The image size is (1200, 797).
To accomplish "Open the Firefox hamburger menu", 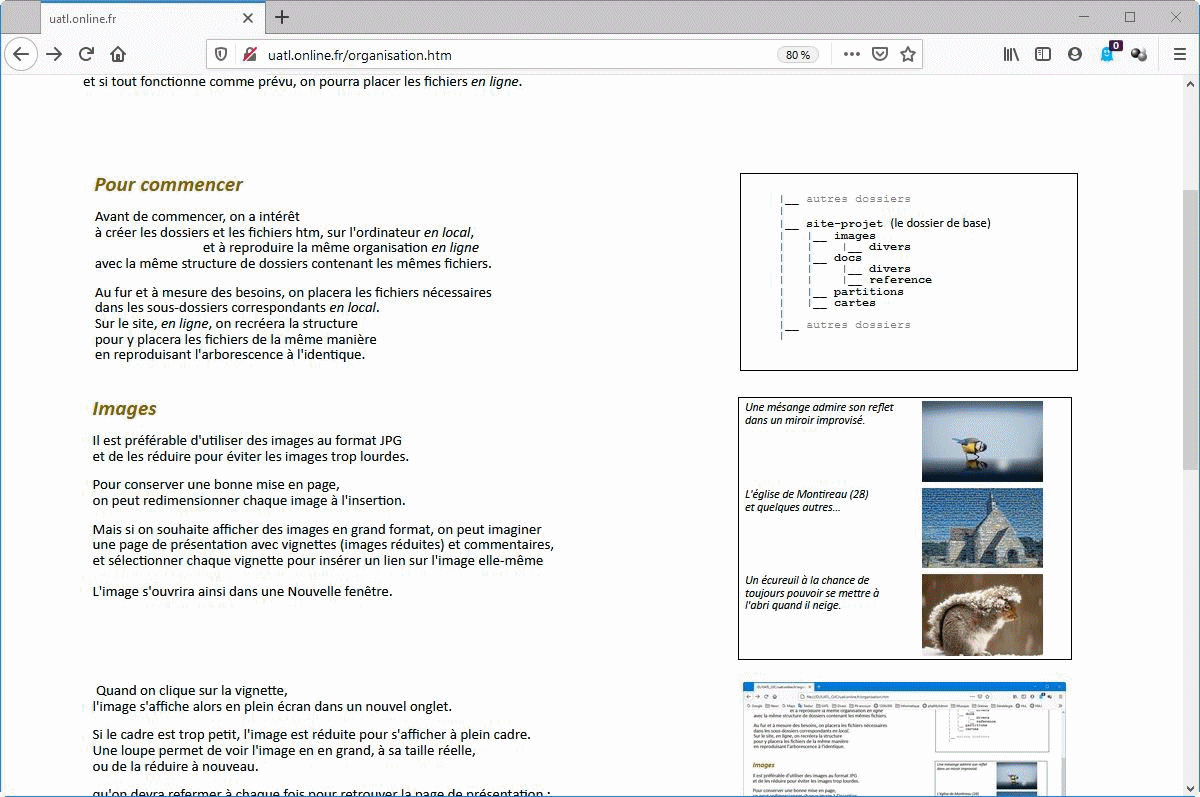I will click(1179, 54).
